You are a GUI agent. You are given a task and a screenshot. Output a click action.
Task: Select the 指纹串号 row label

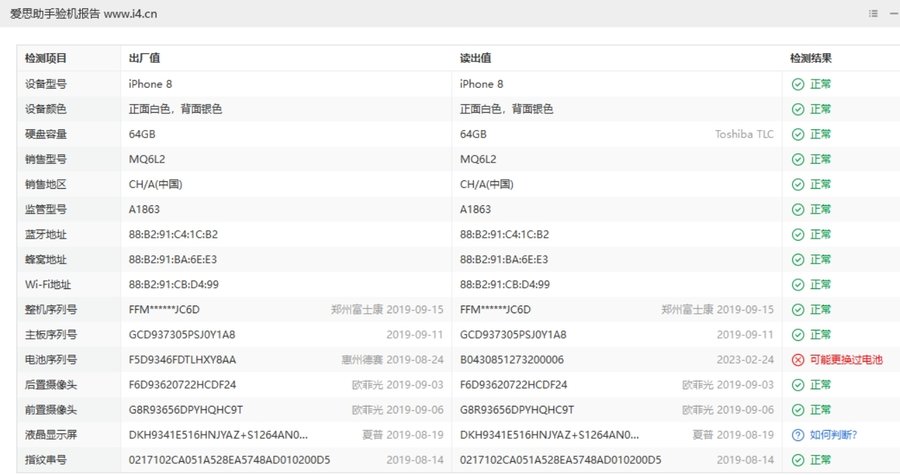(x=45, y=460)
